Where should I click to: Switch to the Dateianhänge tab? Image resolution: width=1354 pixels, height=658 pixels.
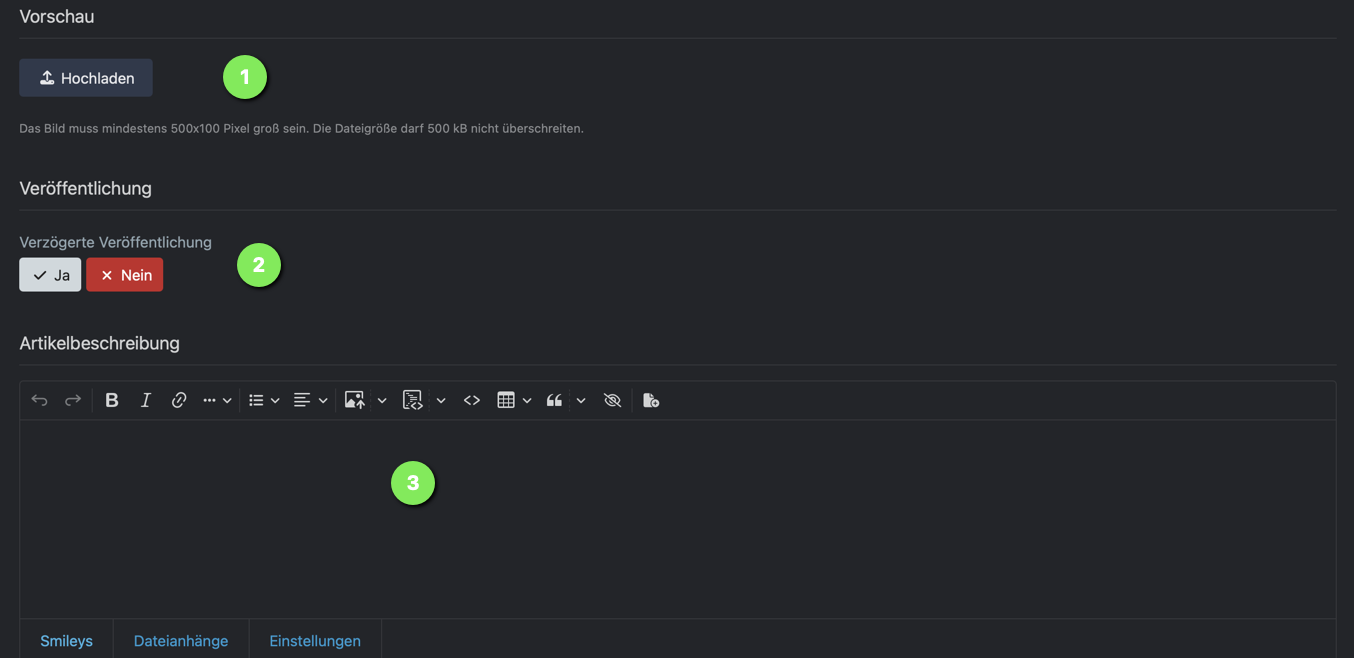point(181,641)
